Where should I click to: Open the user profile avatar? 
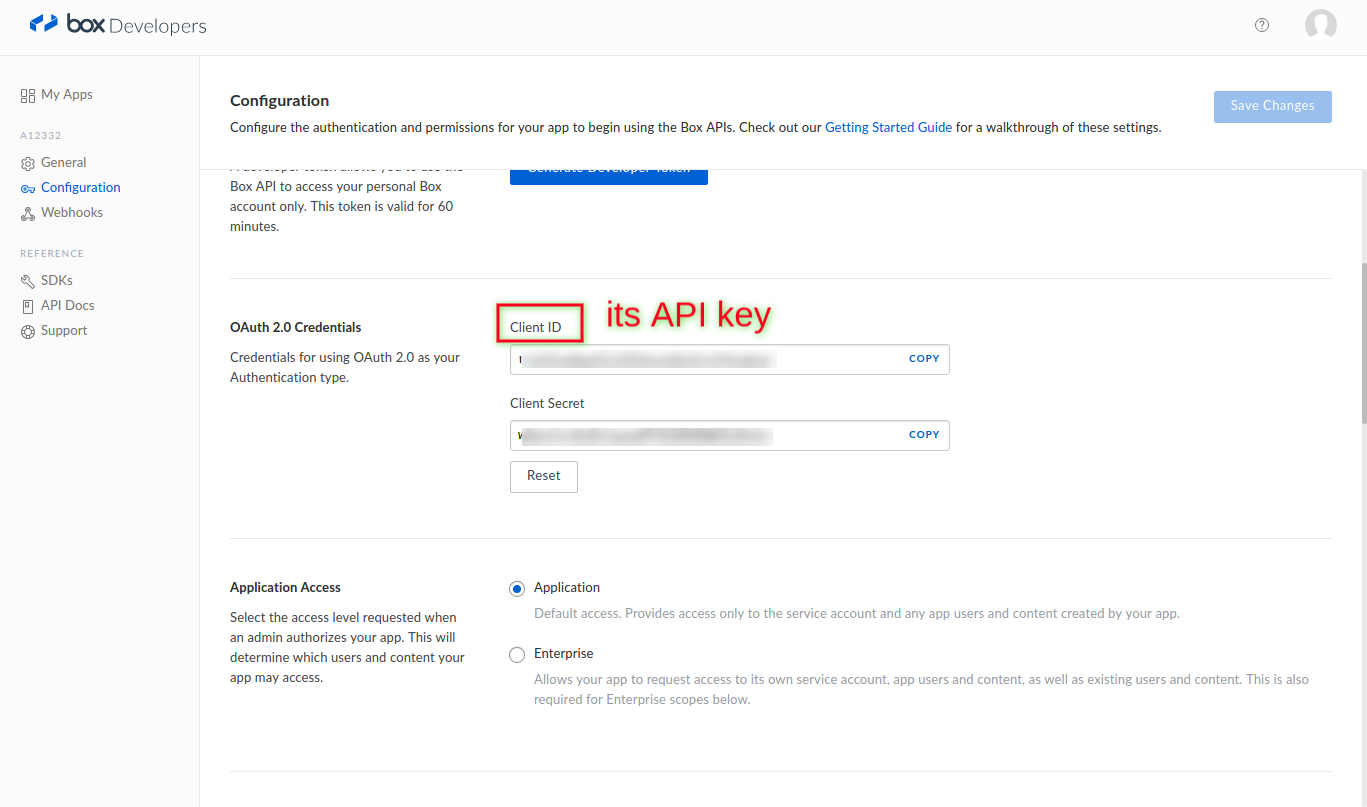coord(1320,25)
